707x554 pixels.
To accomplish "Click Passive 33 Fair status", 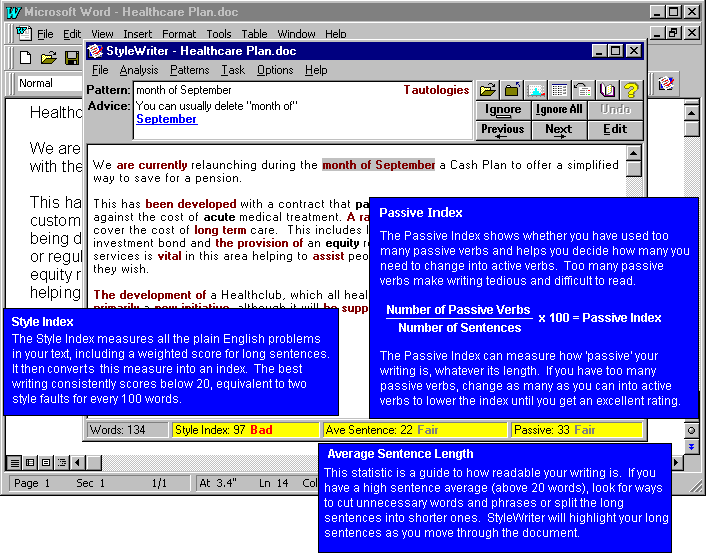I will pos(577,430).
